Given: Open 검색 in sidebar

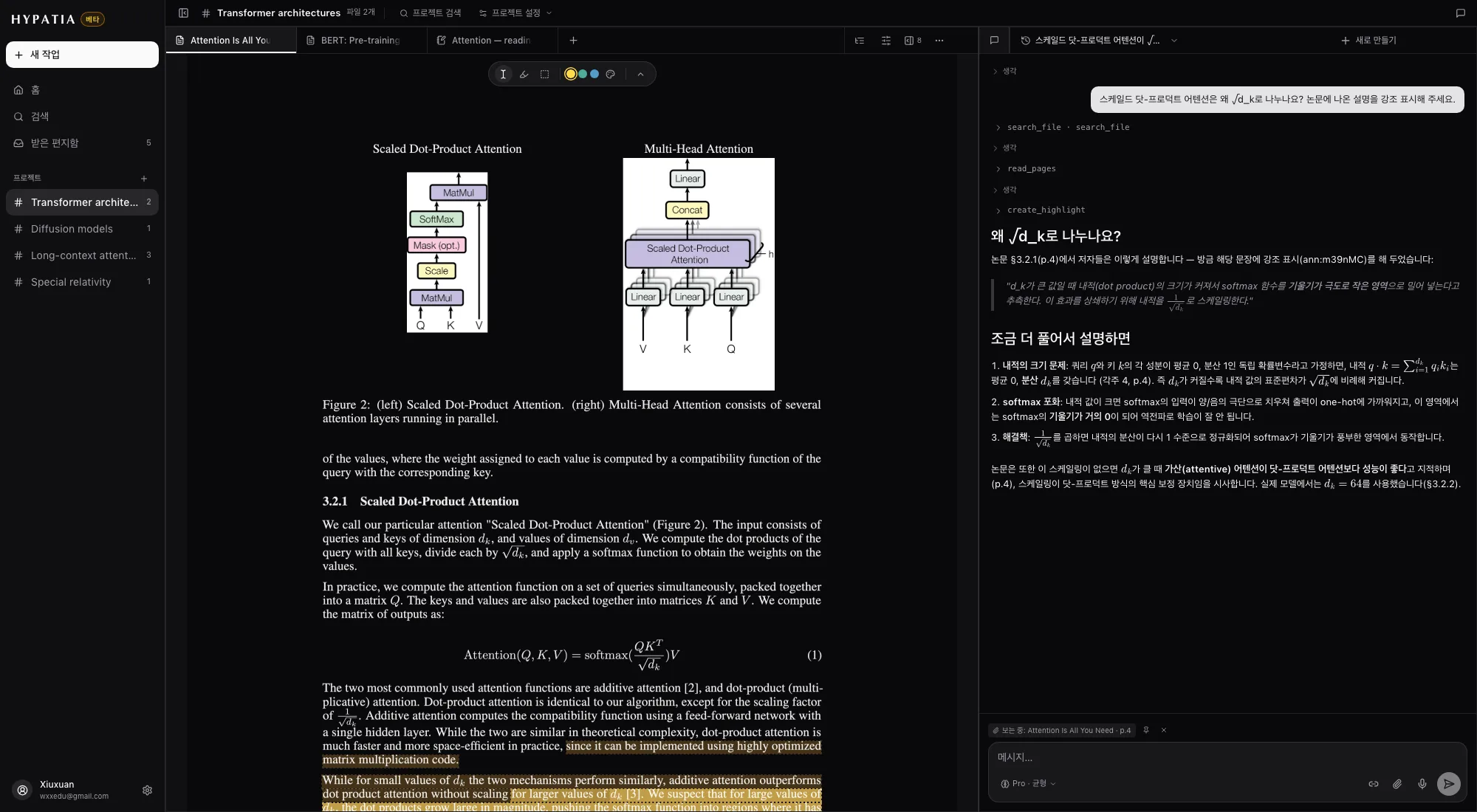Looking at the screenshot, I should tap(82, 117).
